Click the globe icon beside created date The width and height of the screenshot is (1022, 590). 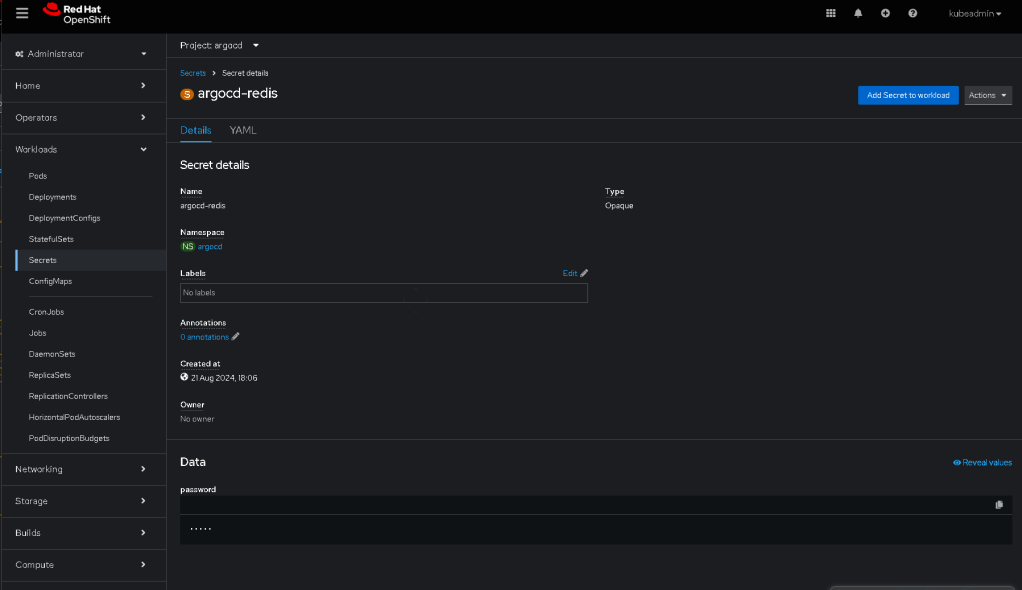pos(184,377)
